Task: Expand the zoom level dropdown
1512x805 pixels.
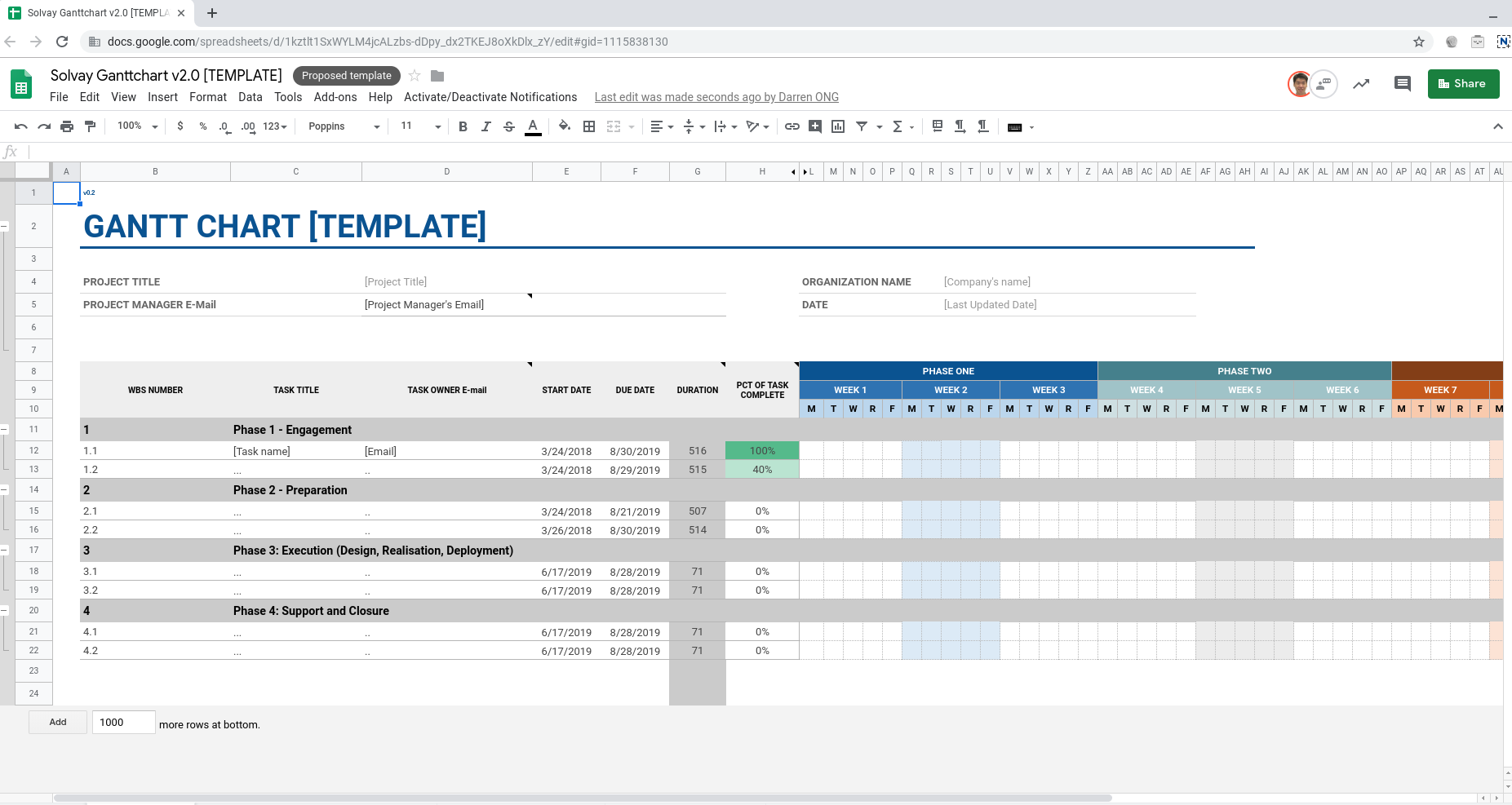Action: click(137, 126)
